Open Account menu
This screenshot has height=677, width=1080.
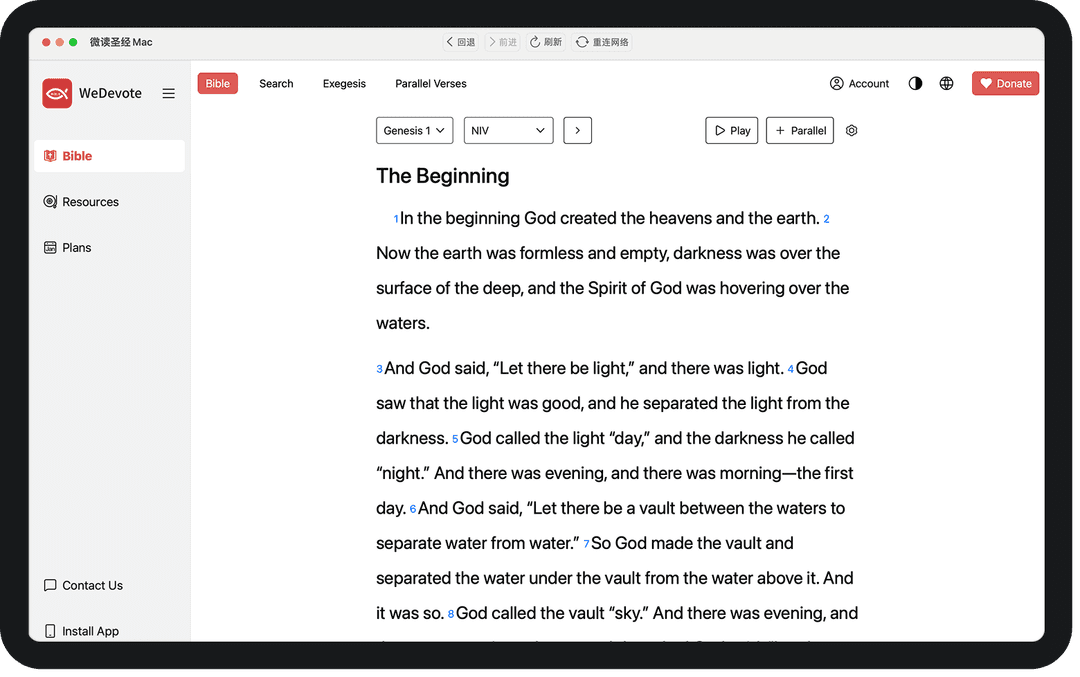[x=859, y=84]
